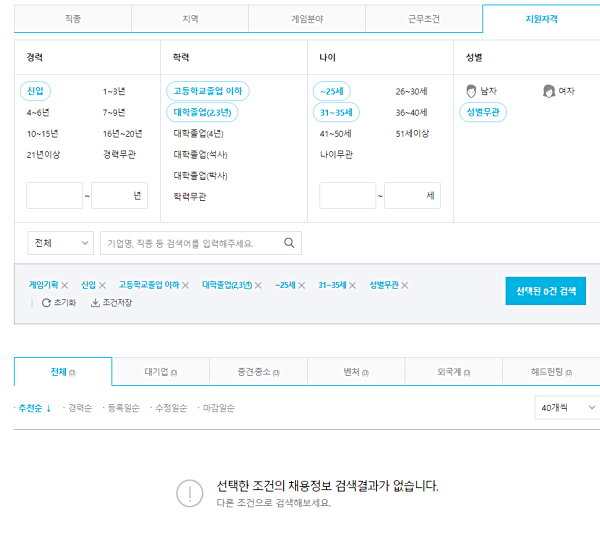This screenshot has width=600, height=535.
Task: Remove the 게임기획 filter tag
Action: (65, 285)
